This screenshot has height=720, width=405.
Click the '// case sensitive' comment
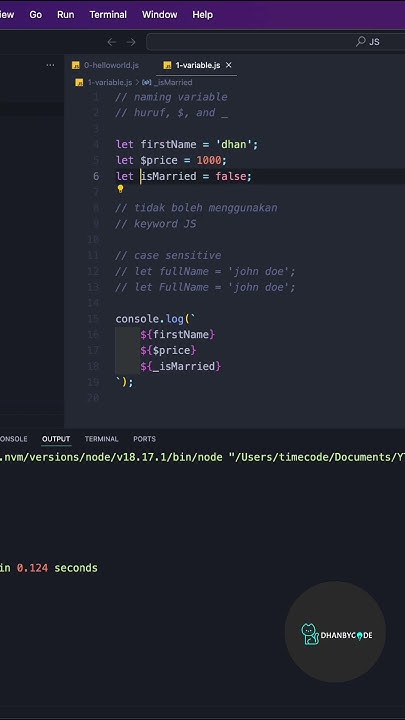pyautogui.click(x=168, y=255)
